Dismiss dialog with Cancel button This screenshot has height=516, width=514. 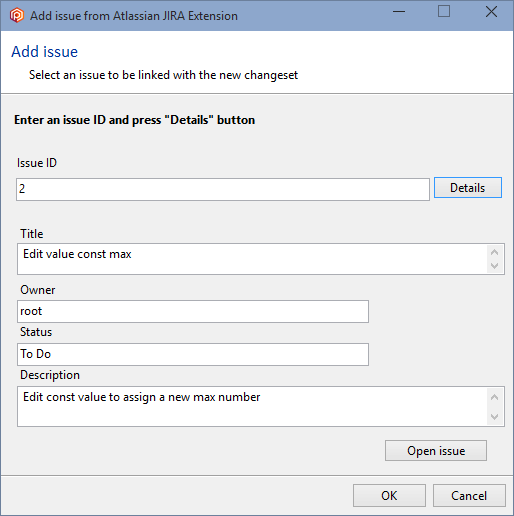click(469, 496)
